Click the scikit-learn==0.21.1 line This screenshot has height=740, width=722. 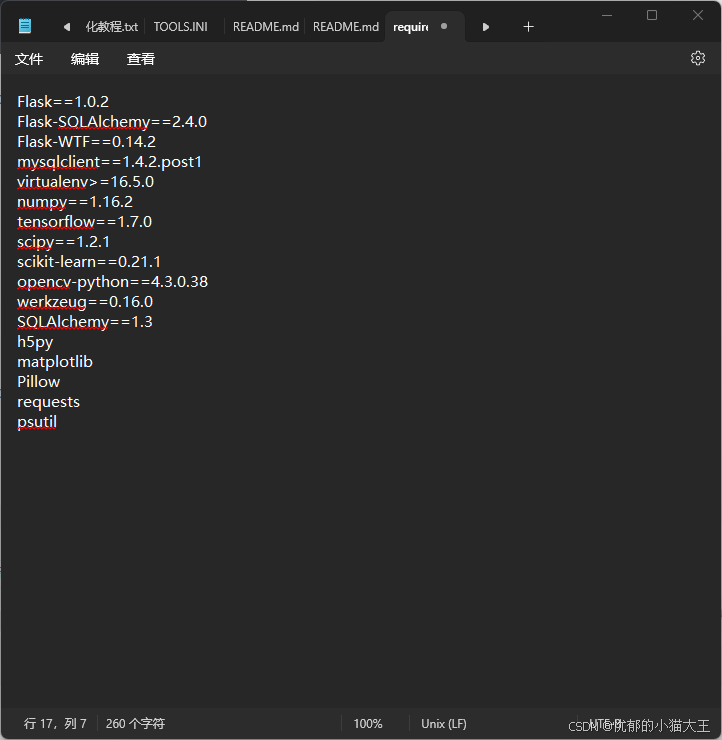pyautogui.click(x=89, y=261)
